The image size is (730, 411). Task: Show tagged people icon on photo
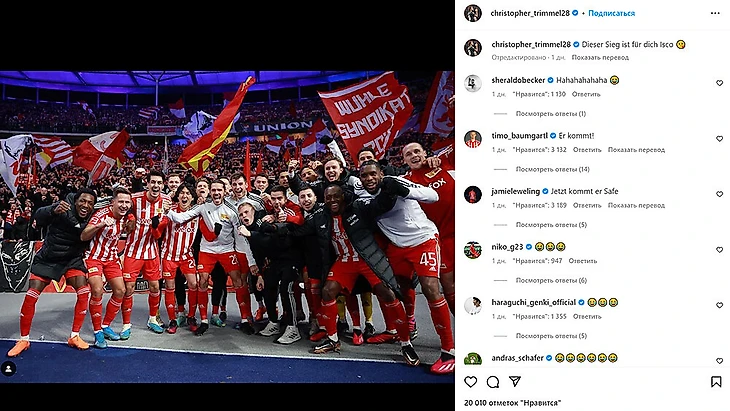pos(8,369)
